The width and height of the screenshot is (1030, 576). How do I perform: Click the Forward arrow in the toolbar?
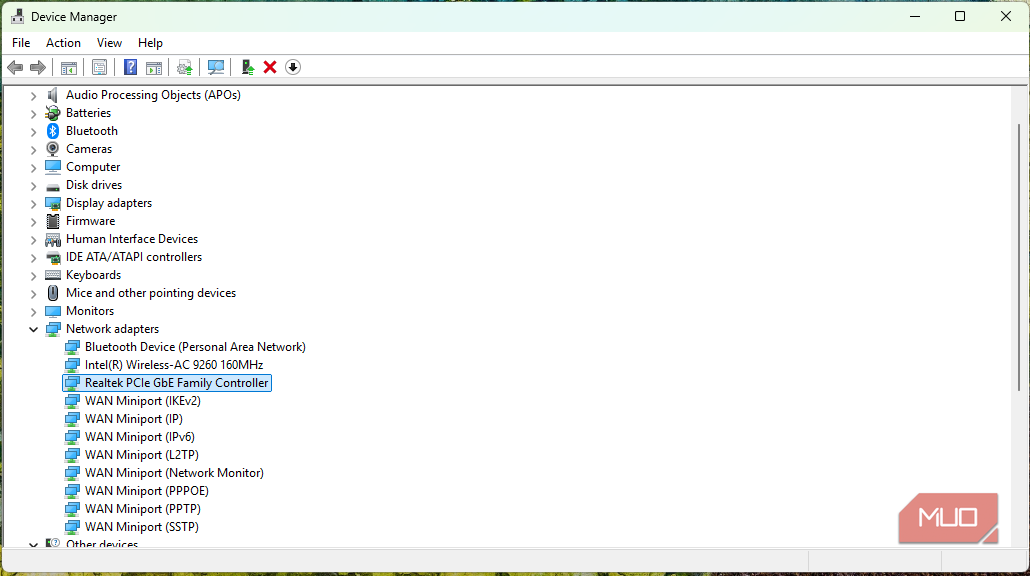pos(38,67)
